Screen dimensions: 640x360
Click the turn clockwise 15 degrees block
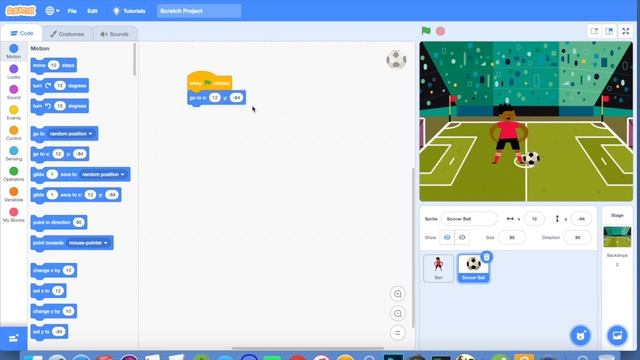click(x=60, y=86)
